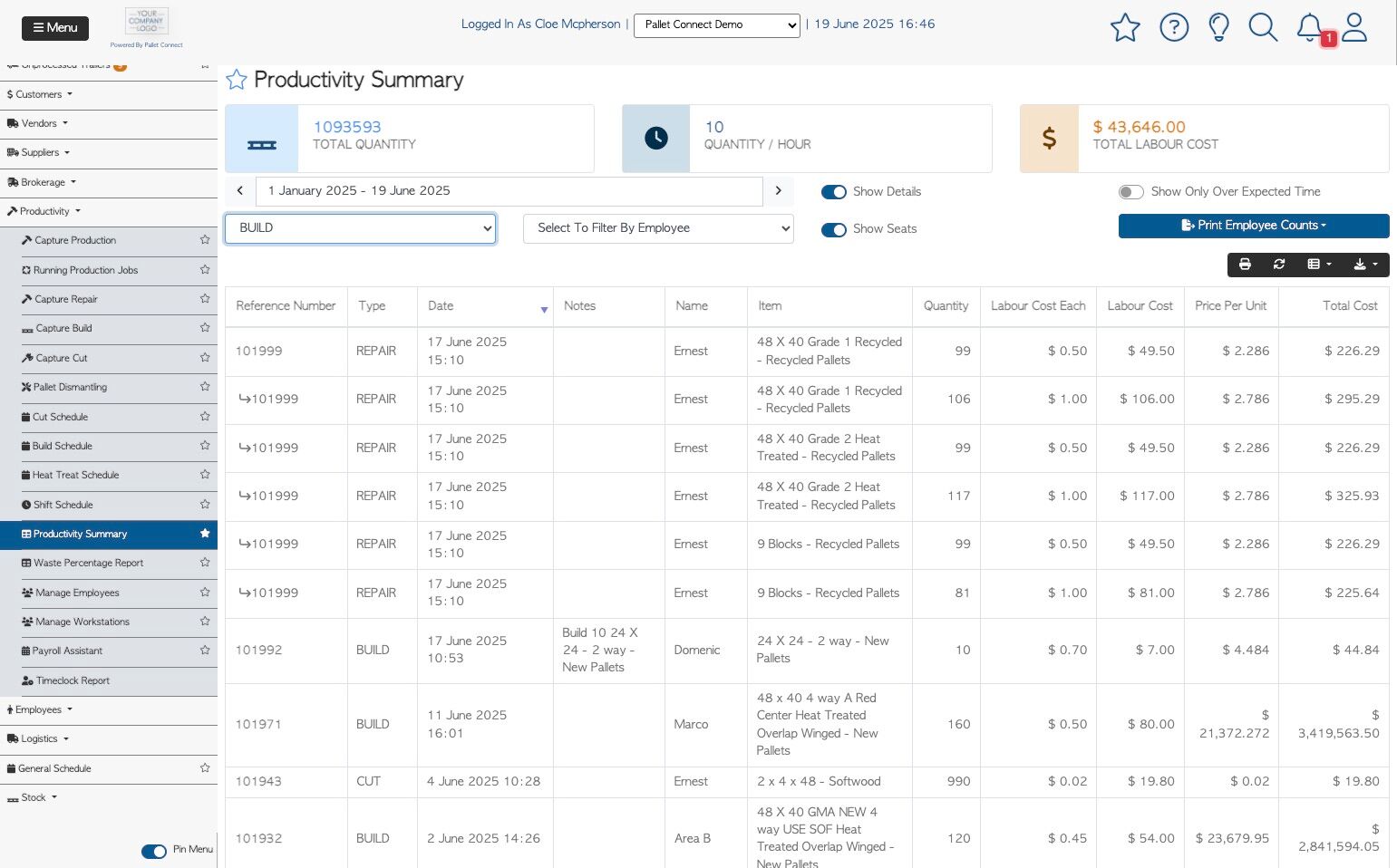
Task: Open notifications bell icon
Action: click(x=1309, y=27)
